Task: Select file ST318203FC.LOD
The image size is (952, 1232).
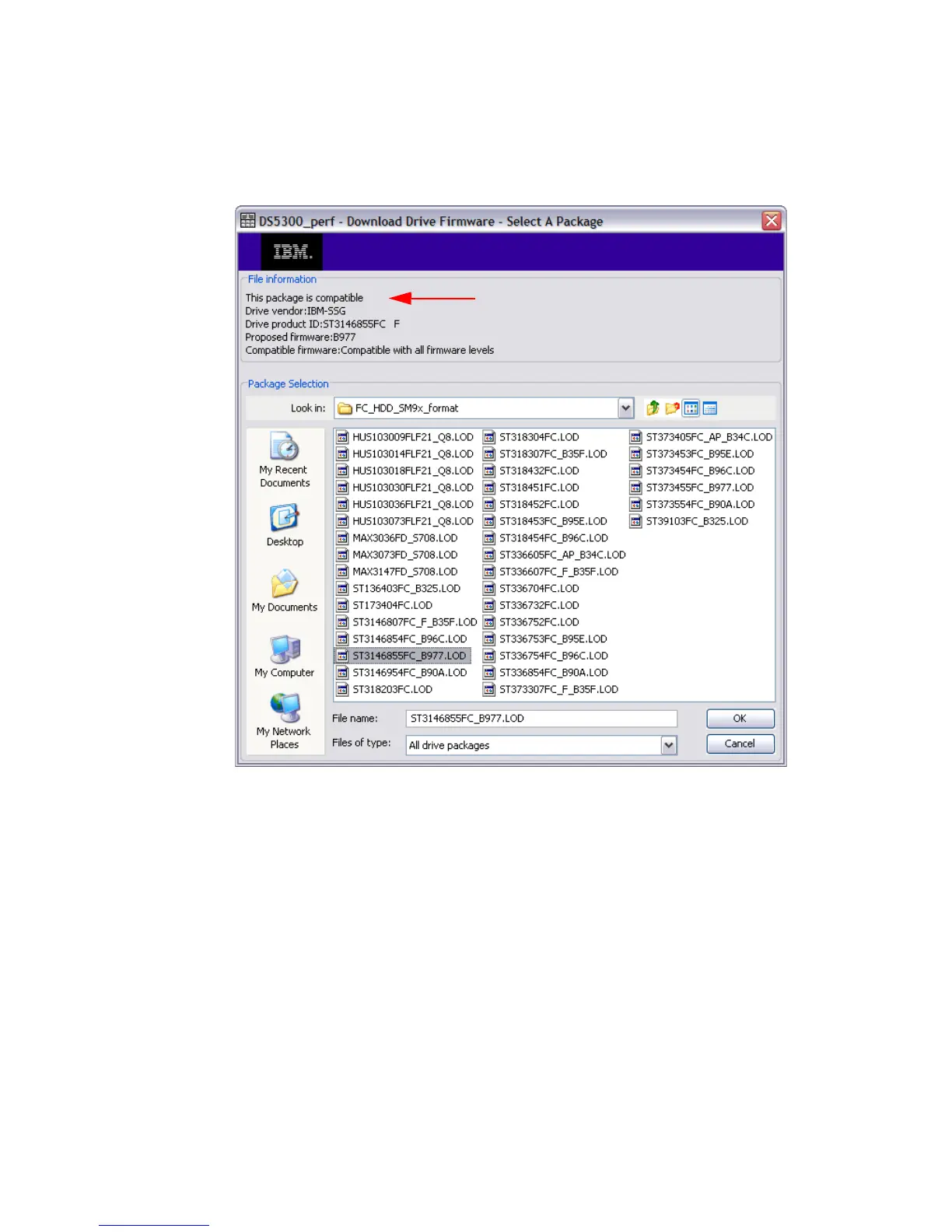Action: tap(385, 690)
